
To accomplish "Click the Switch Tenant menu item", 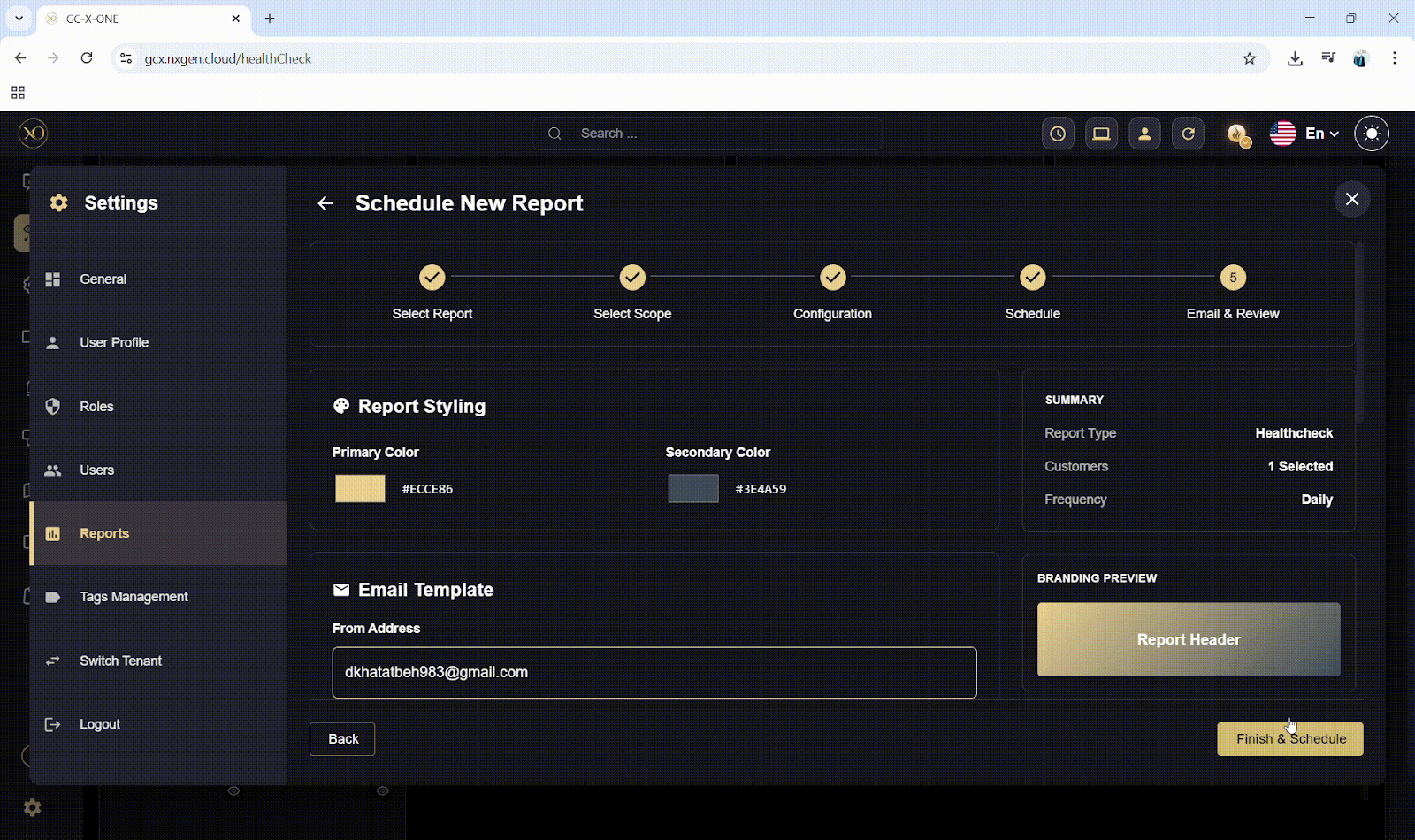I will (120, 661).
